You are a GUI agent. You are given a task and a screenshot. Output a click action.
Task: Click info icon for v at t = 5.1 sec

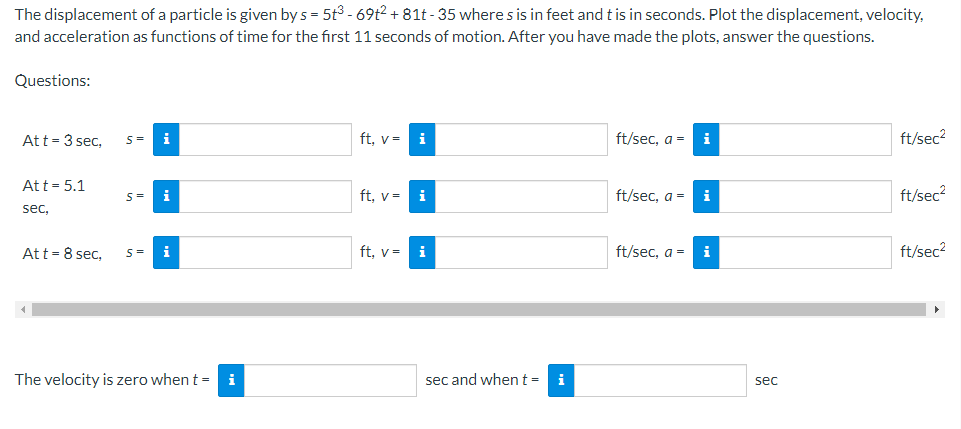pos(422,196)
